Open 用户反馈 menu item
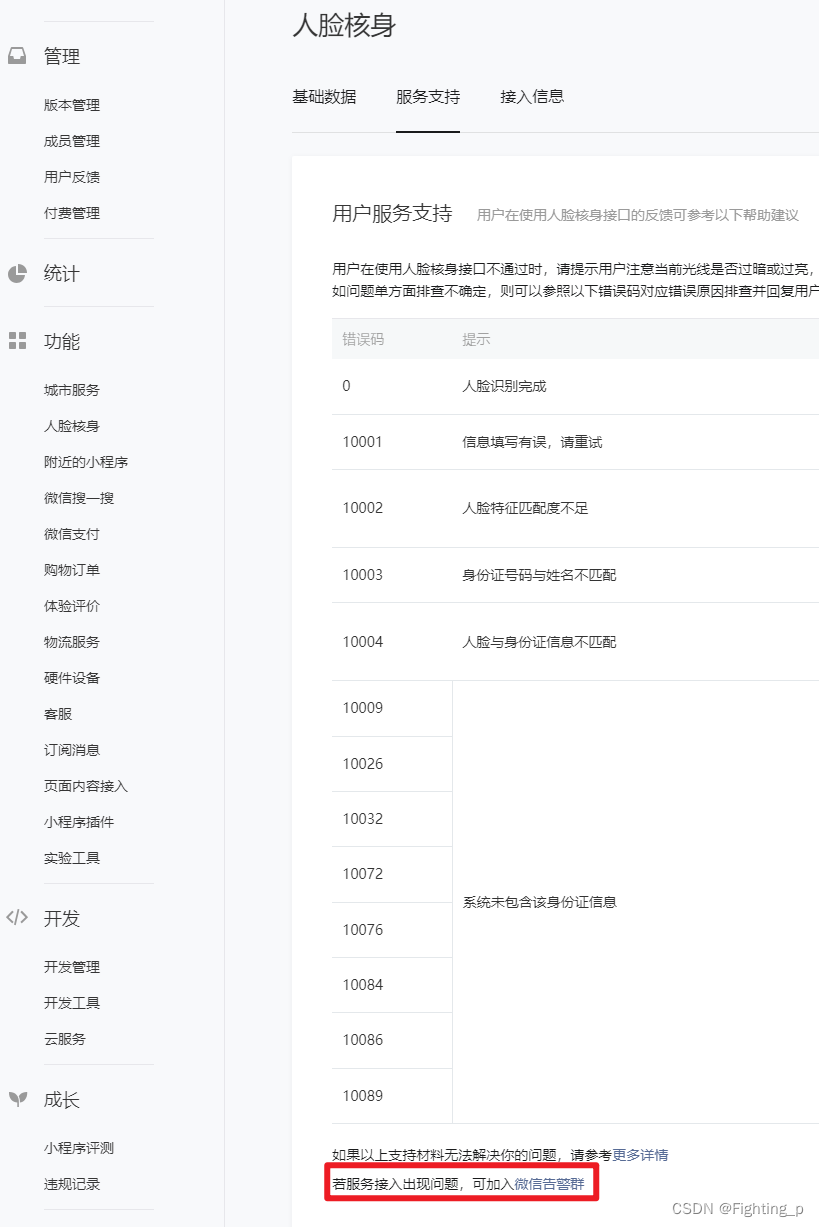 pyautogui.click(x=72, y=177)
